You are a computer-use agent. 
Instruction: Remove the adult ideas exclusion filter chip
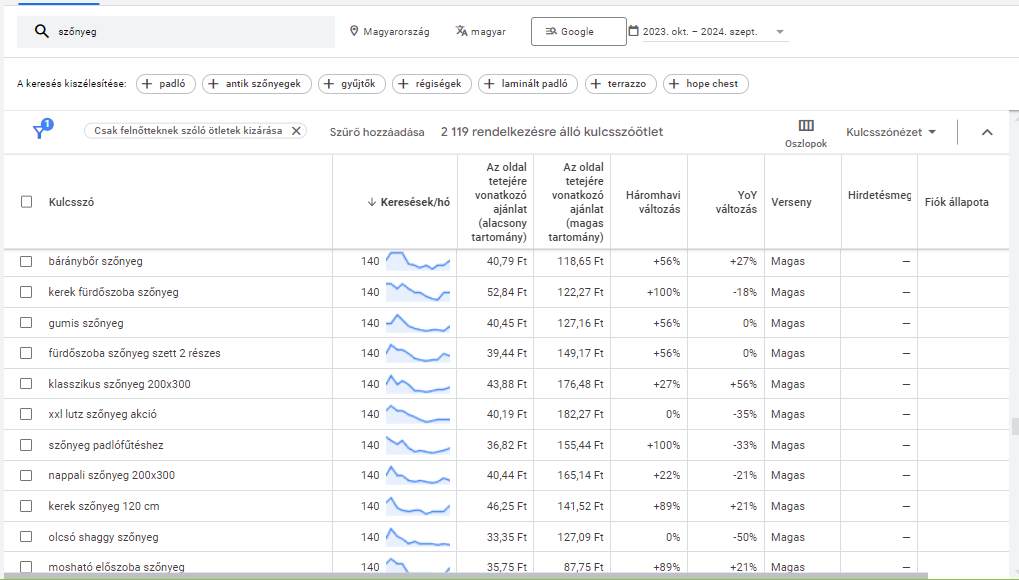click(x=296, y=131)
